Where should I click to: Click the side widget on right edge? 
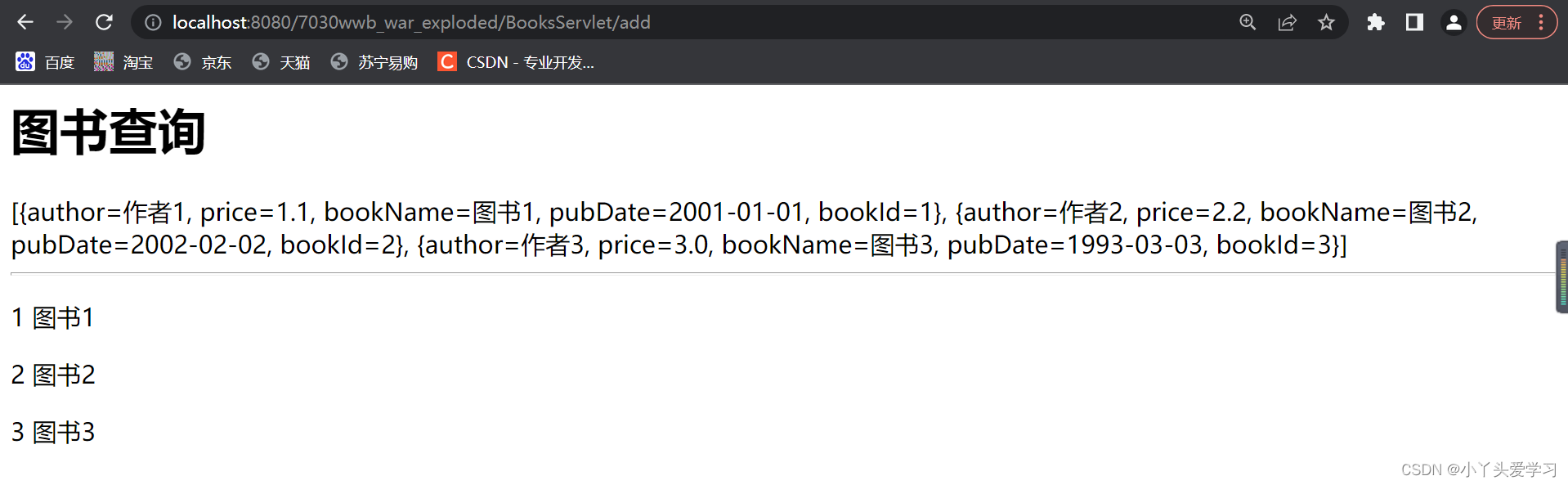pos(1561,276)
